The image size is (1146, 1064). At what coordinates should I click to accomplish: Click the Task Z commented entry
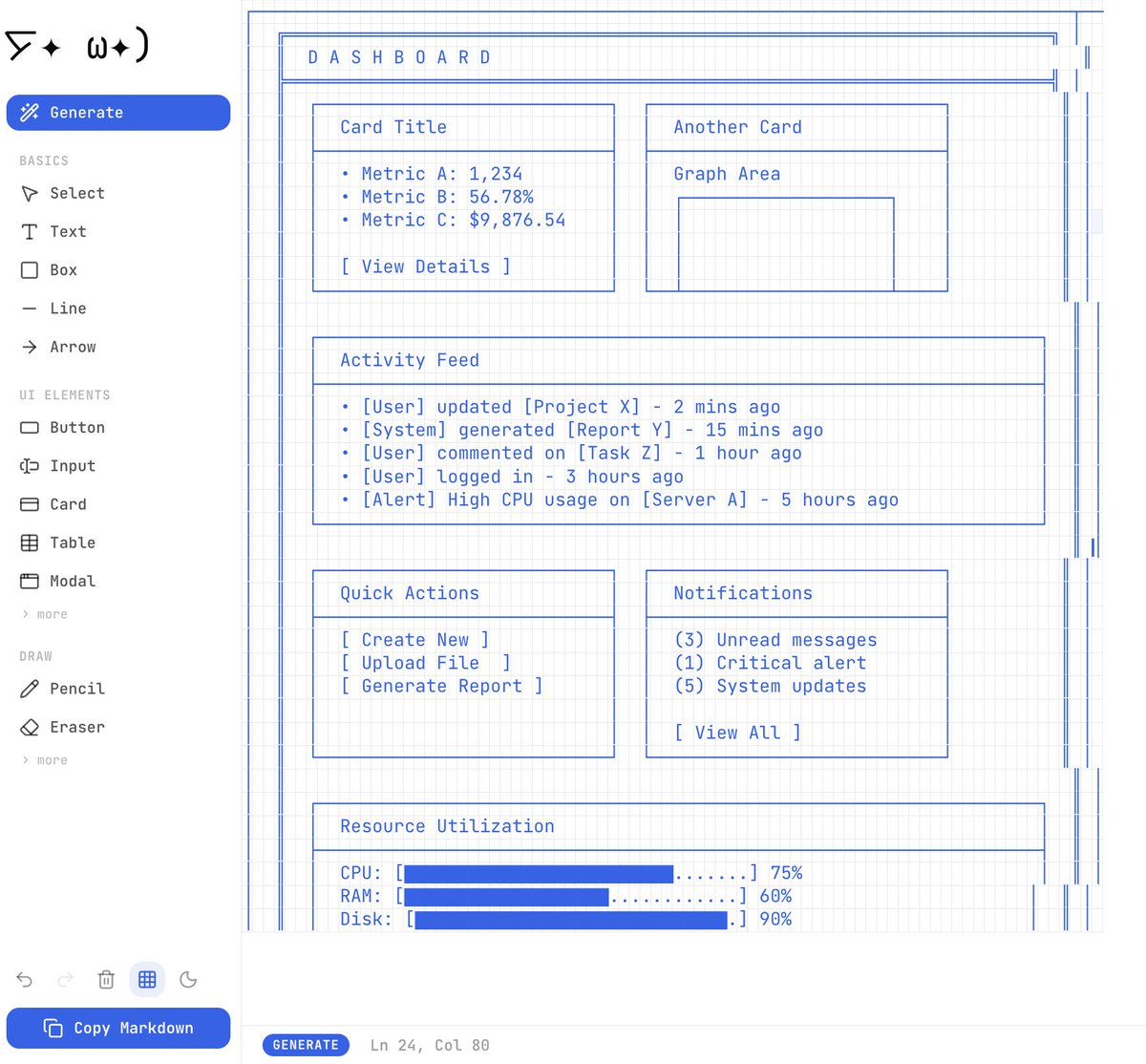click(x=571, y=453)
